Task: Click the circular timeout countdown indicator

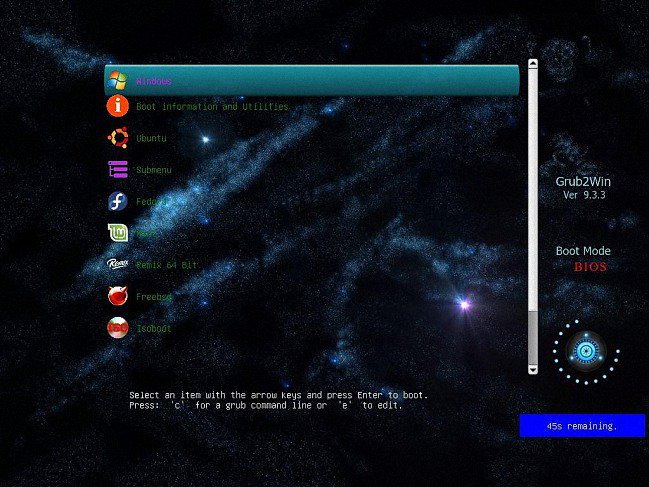Action: pyautogui.click(x=586, y=352)
